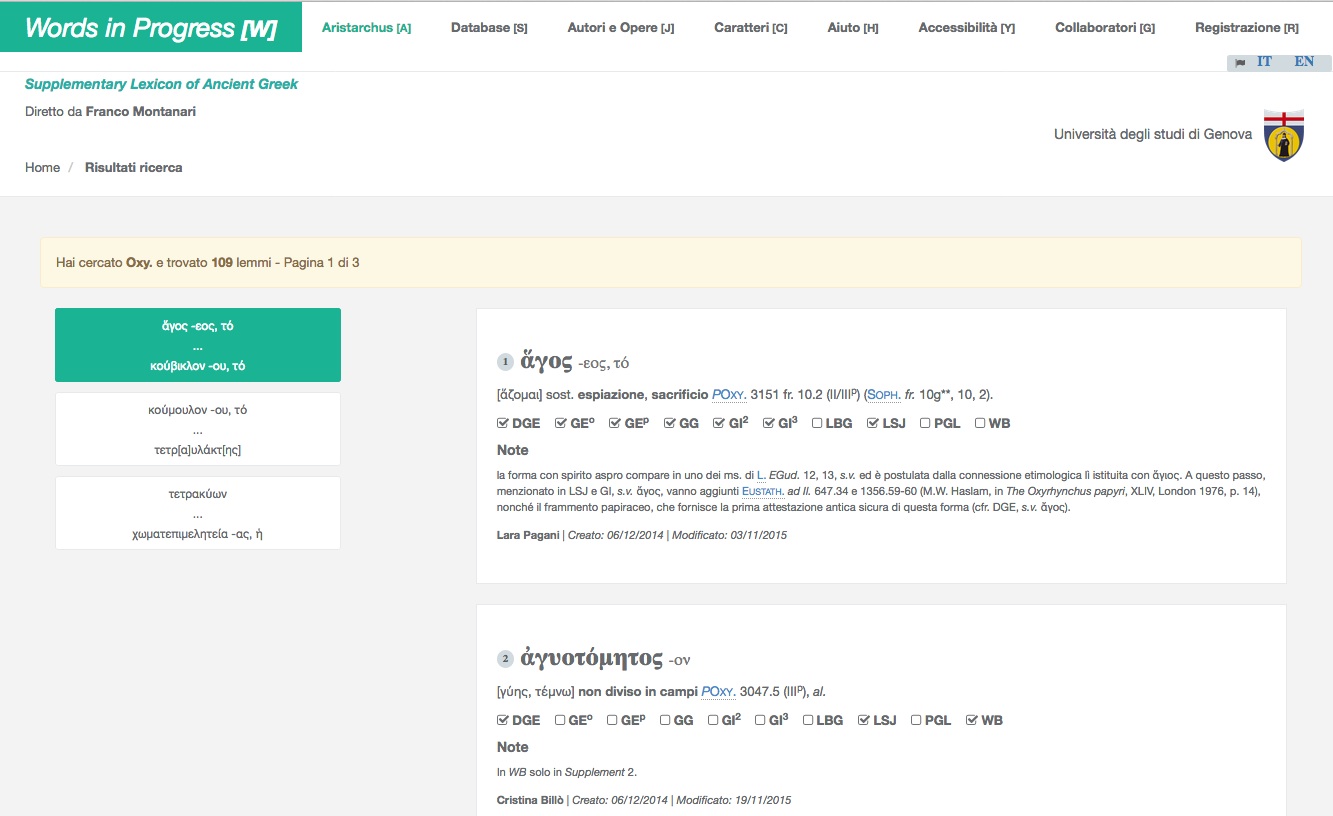Open the Accessibilità [Y] menu item
This screenshot has height=816, width=1333.
pyautogui.click(x=967, y=28)
